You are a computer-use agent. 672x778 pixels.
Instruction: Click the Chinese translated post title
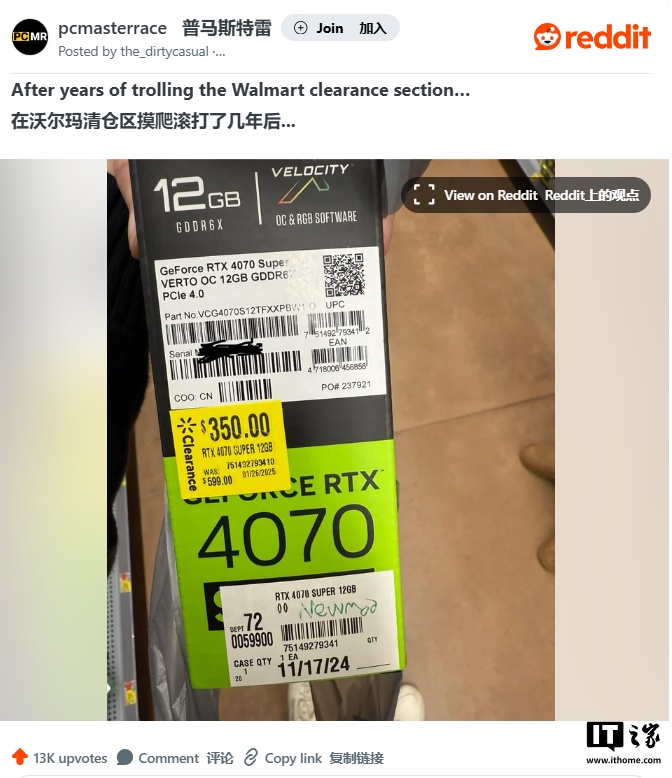[x=153, y=121]
